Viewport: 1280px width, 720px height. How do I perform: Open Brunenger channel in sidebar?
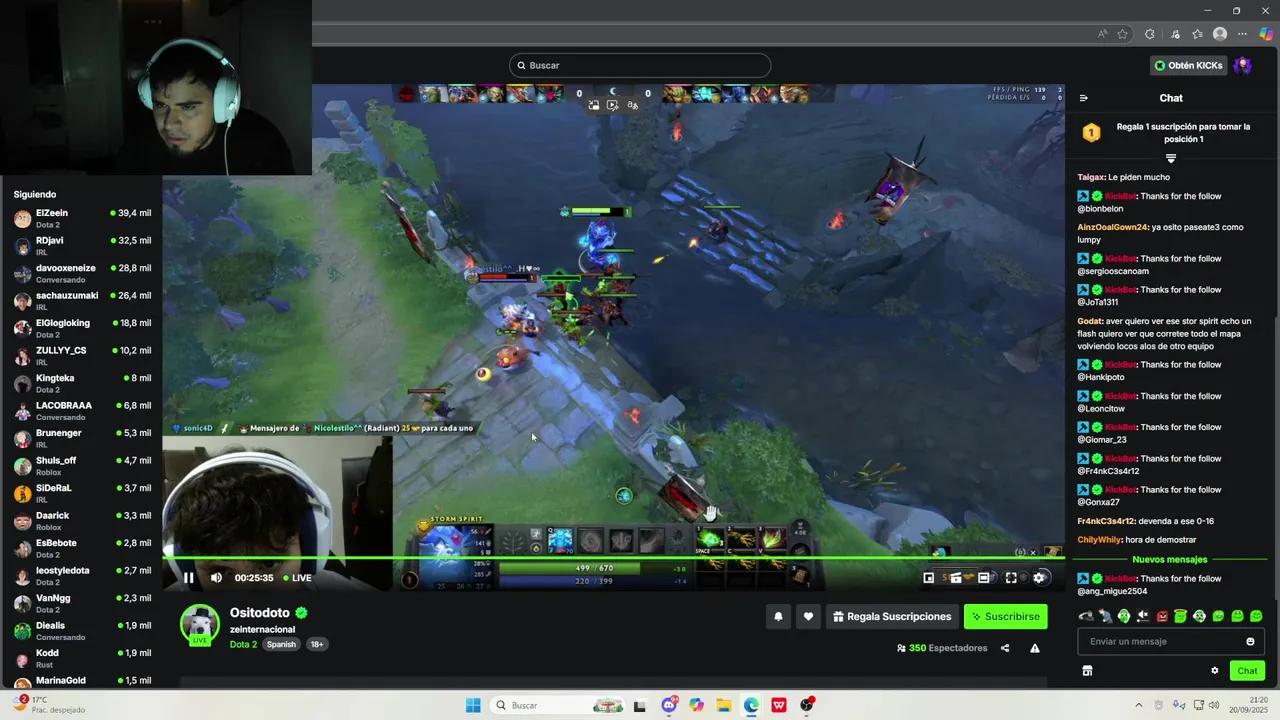pos(82,438)
